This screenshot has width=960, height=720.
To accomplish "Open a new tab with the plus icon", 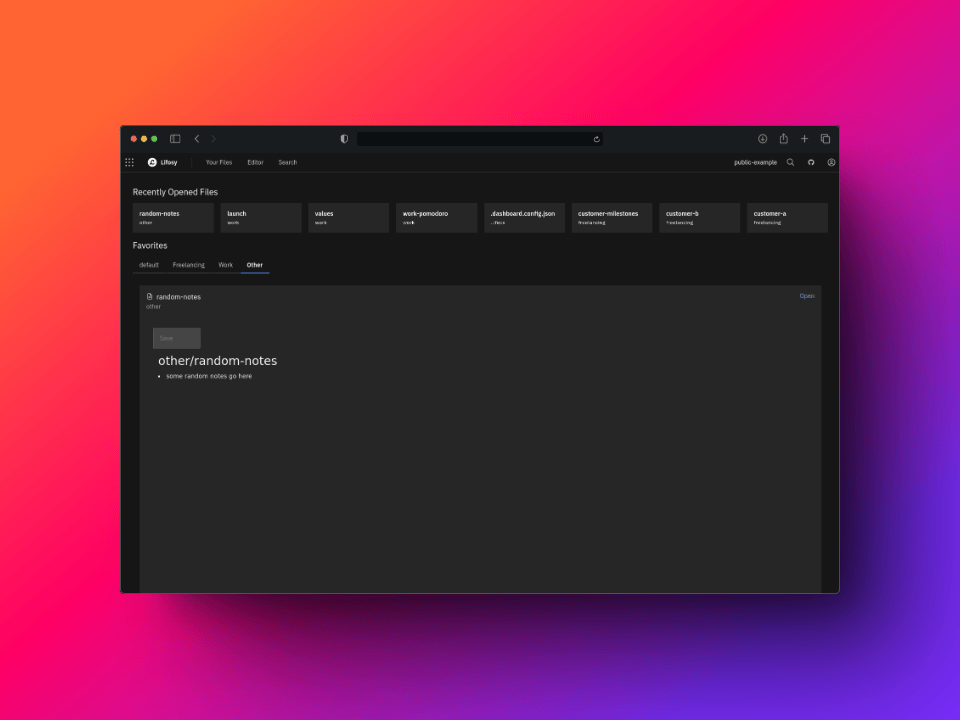I will pos(804,138).
